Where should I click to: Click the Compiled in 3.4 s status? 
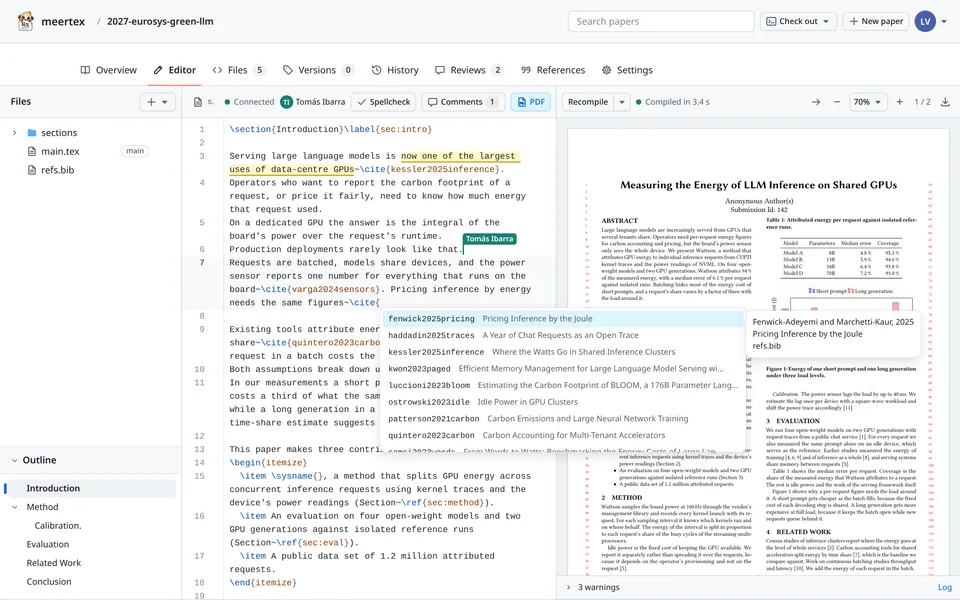[x=673, y=102]
